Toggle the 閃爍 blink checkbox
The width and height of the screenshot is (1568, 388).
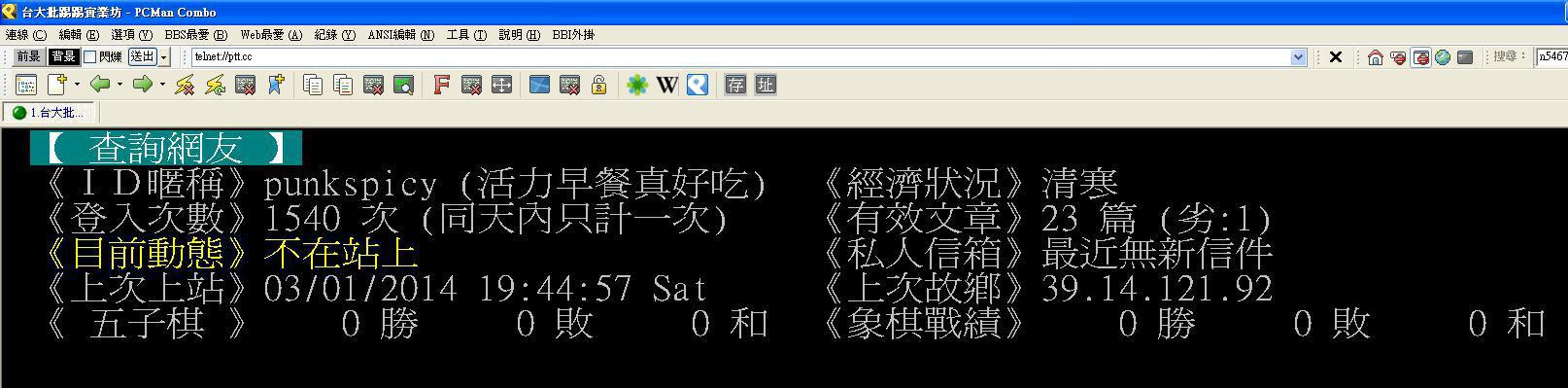pos(90,57)
